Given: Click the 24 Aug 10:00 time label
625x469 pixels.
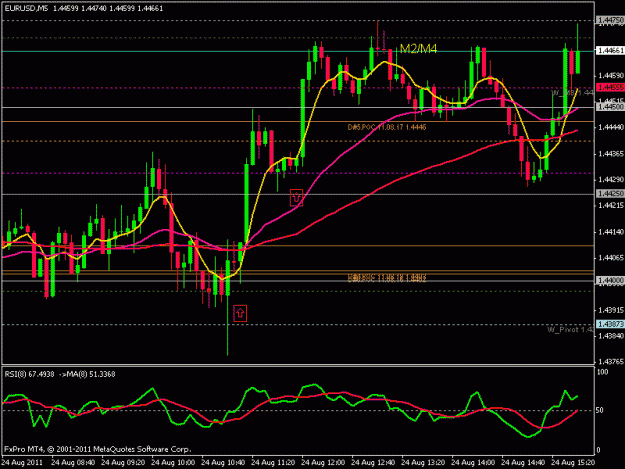Looking at the screenshot, I should pyautogui.click(x=173, y=463).
